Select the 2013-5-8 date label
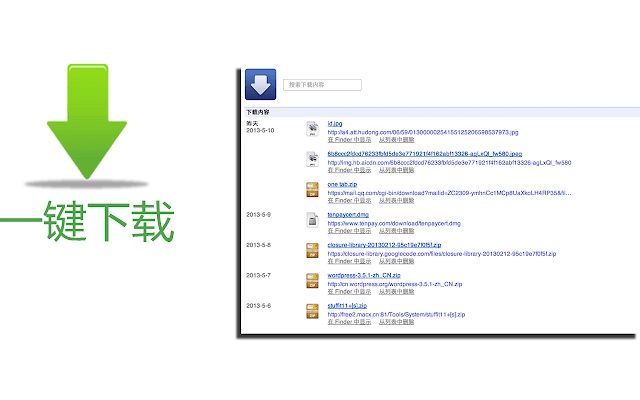Screen dimensions: 640x400 258,245
